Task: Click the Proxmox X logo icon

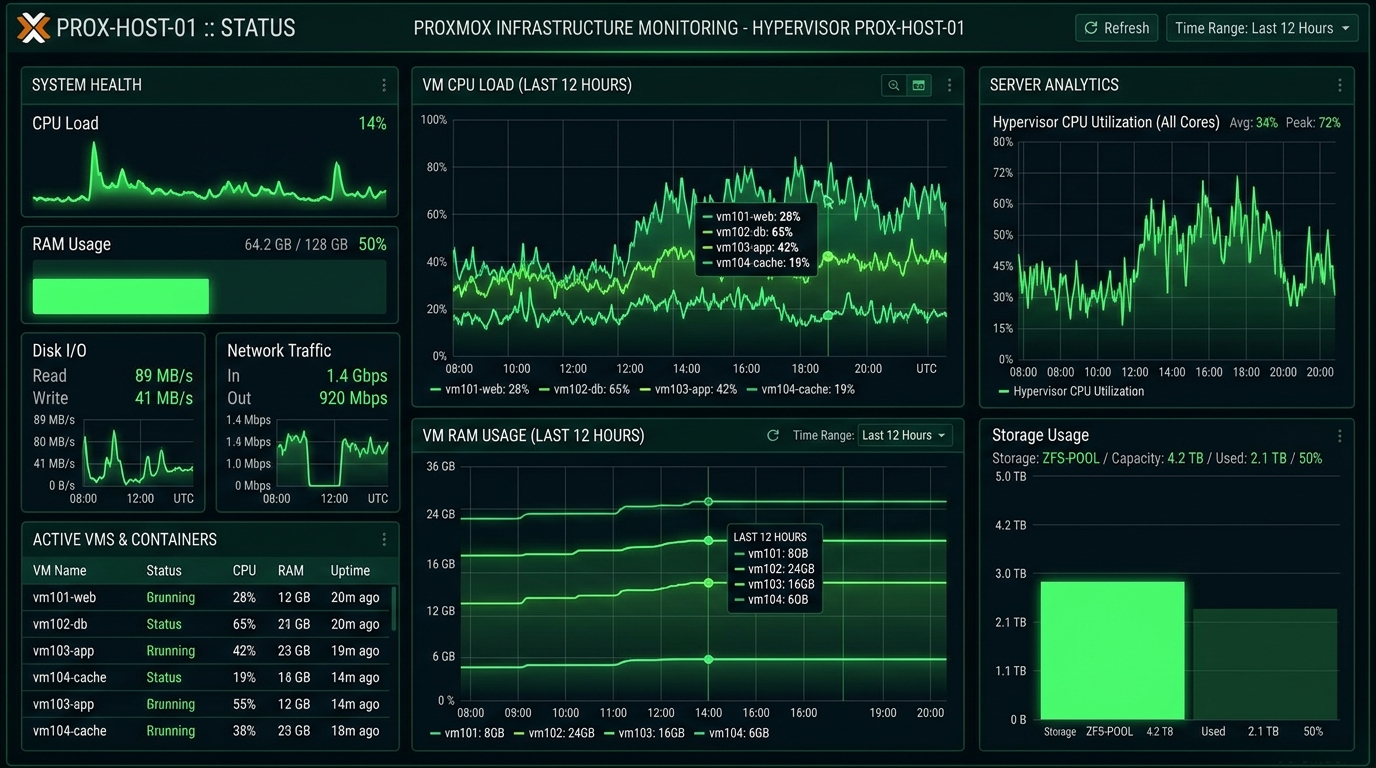Action: pos(33,28)
